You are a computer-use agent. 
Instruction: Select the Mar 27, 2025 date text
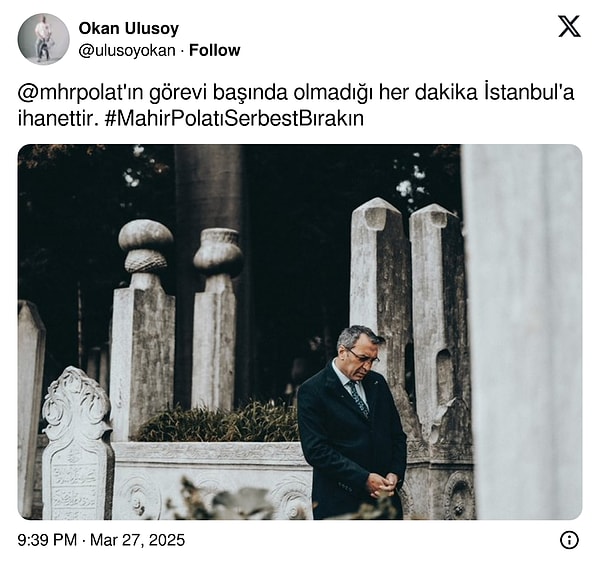137,540
